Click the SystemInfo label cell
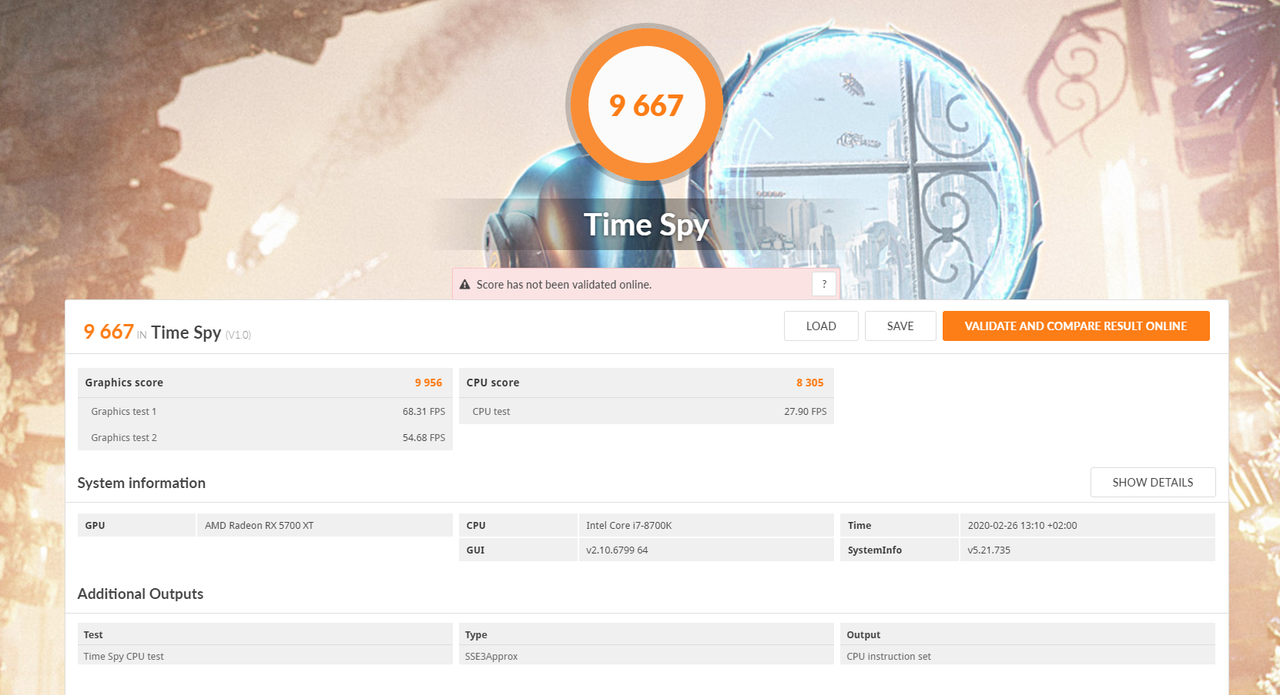 pos(899,550)
